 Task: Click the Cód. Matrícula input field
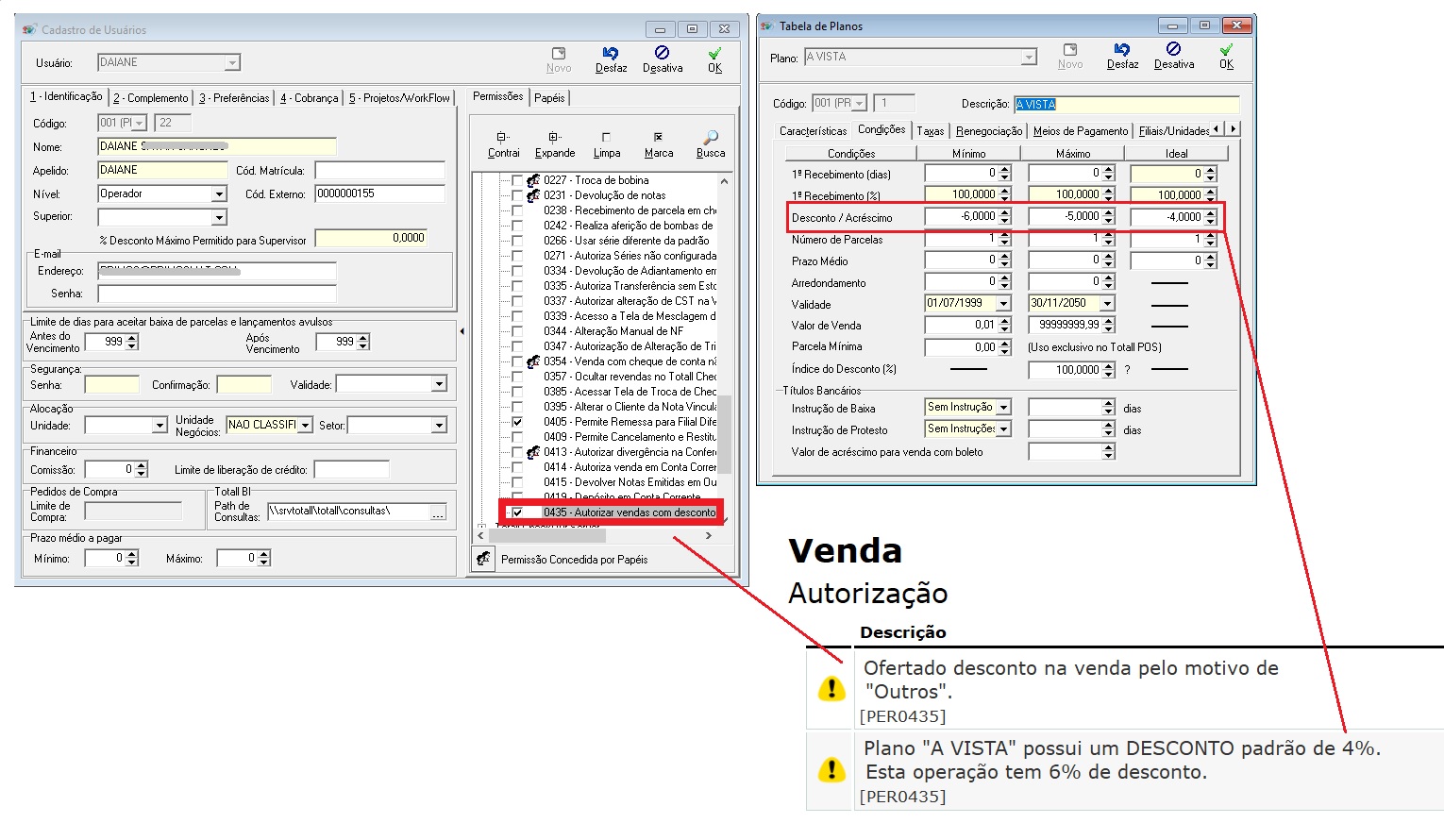[379, 171]
